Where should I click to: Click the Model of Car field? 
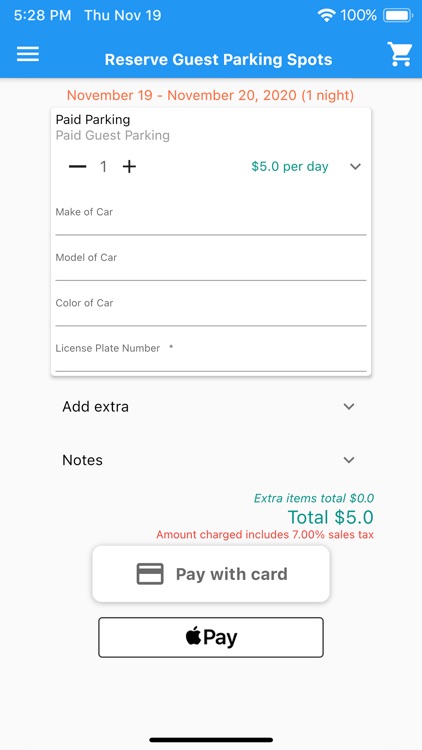211,264
